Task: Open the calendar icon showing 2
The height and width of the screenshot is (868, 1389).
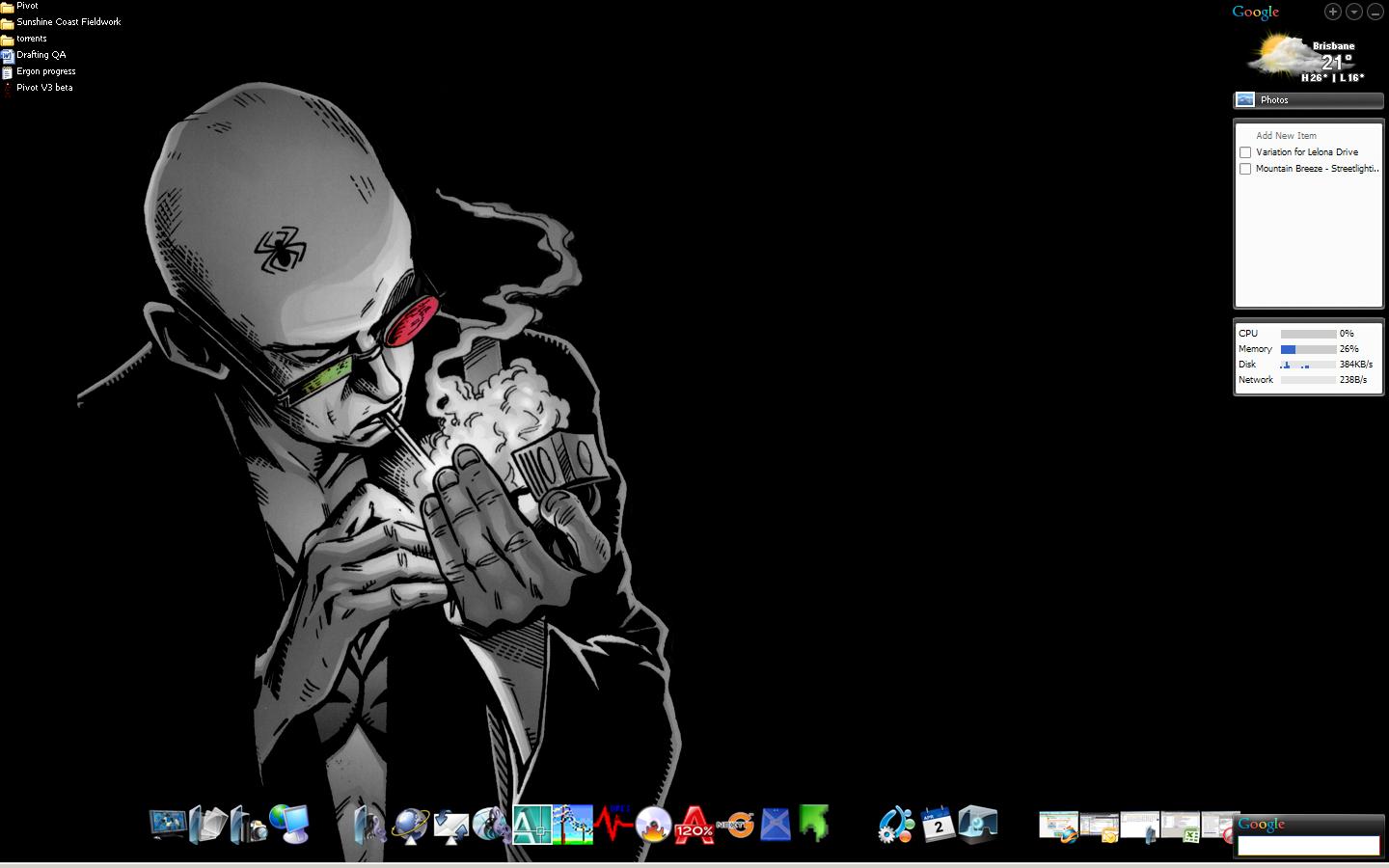Action: (938, 825)
